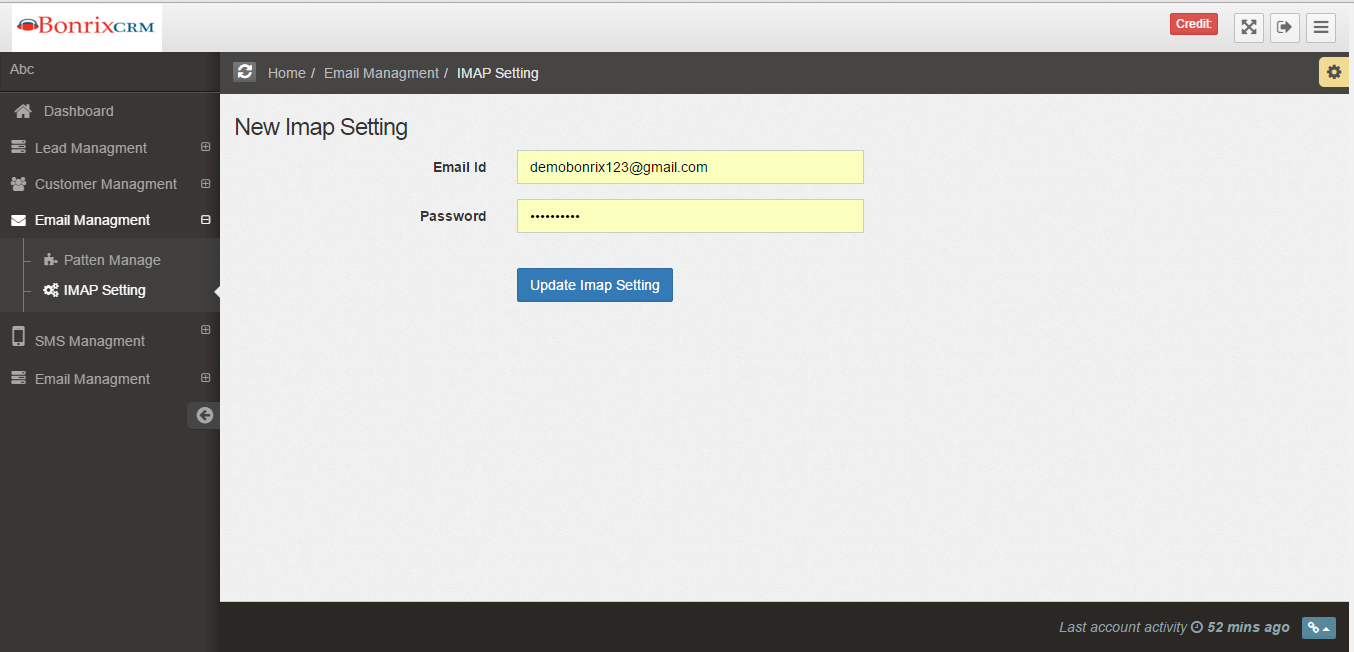This screenshot has height=652, width=1354.
Task: Open Customer Managment menu
Action: (x=106, y=184)
